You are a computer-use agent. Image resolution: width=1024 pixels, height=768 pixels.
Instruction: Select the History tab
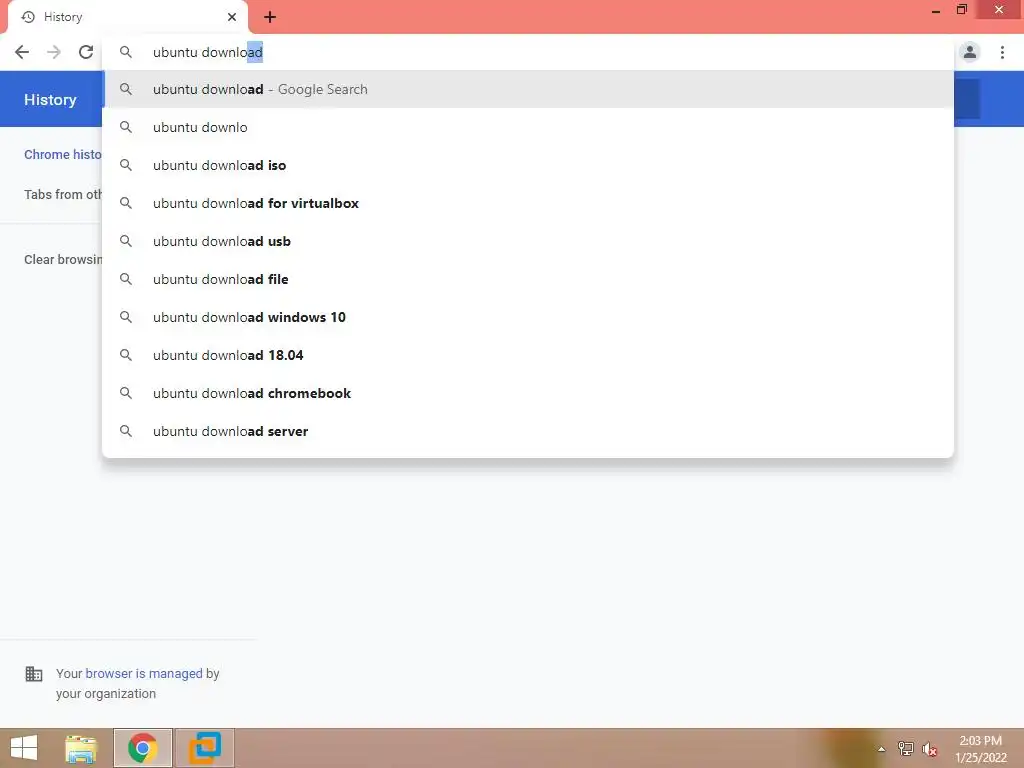click(128, 17)
